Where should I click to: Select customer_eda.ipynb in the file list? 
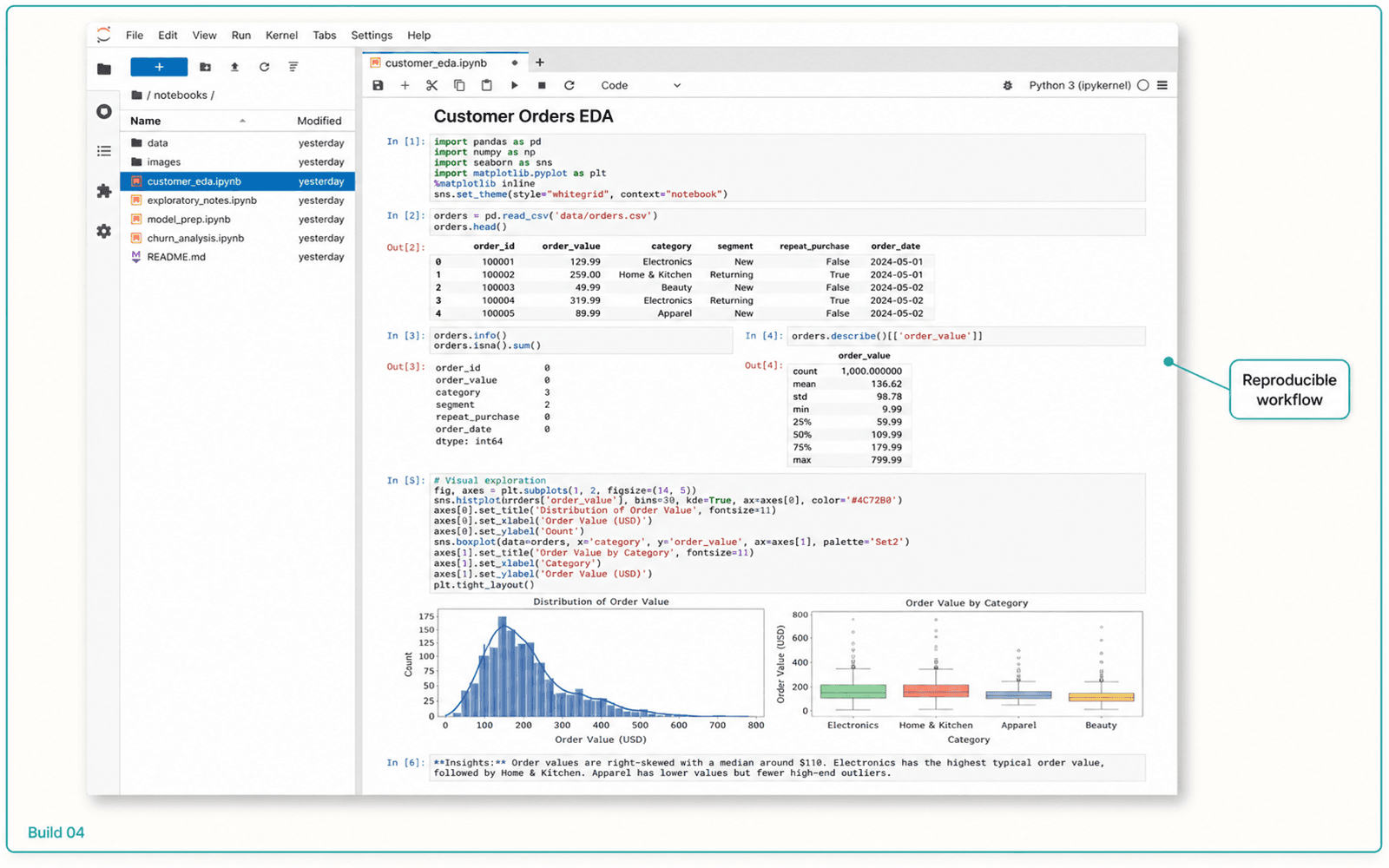pos(238,181)
